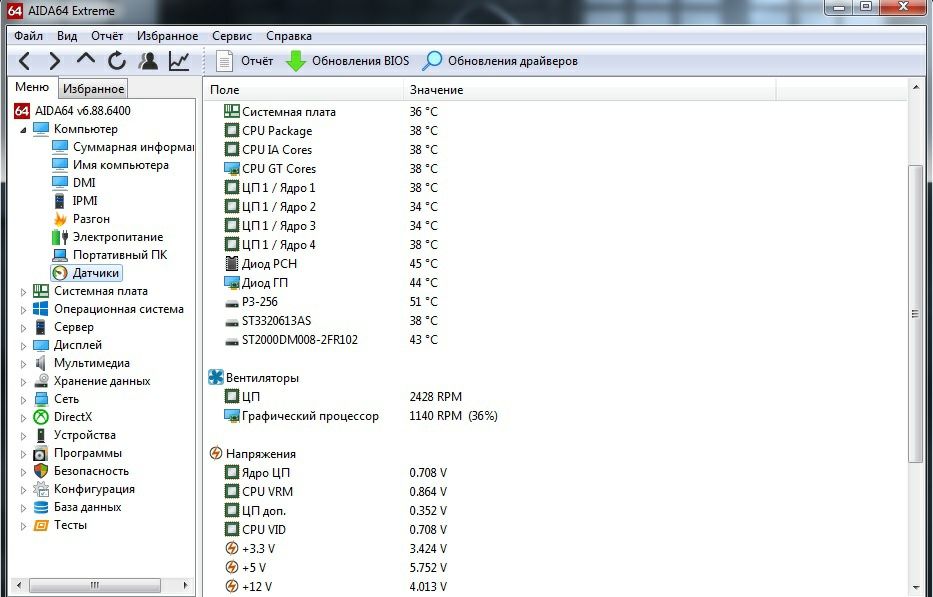Screen dimensions: 933x597
Task: Click the vertical scrollbar thumb in sensor list
Action: 915,314
